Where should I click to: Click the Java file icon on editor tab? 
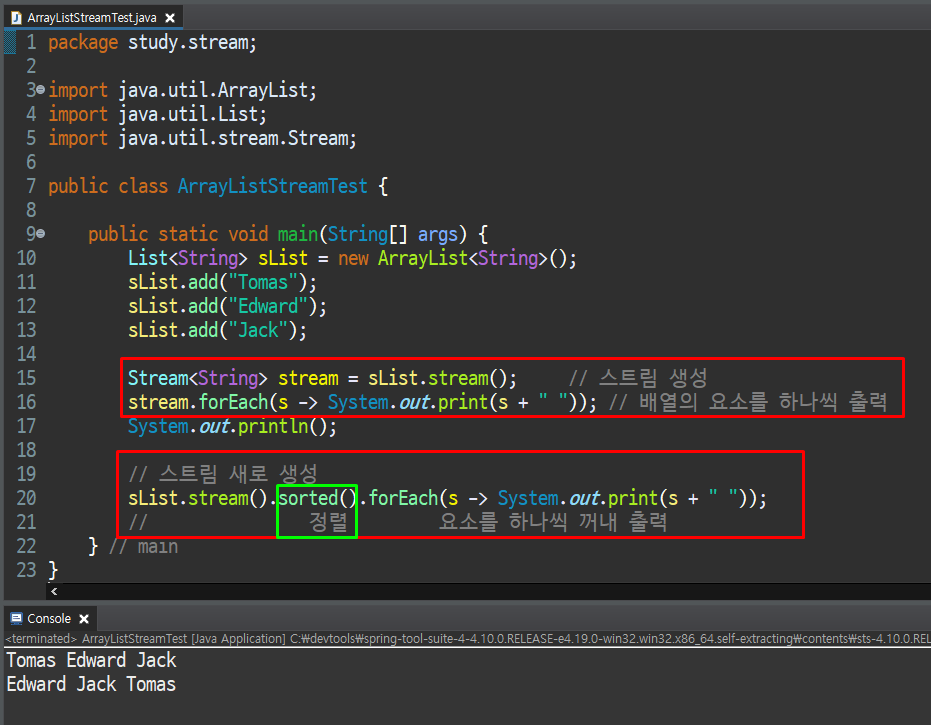tap(16, 18)
